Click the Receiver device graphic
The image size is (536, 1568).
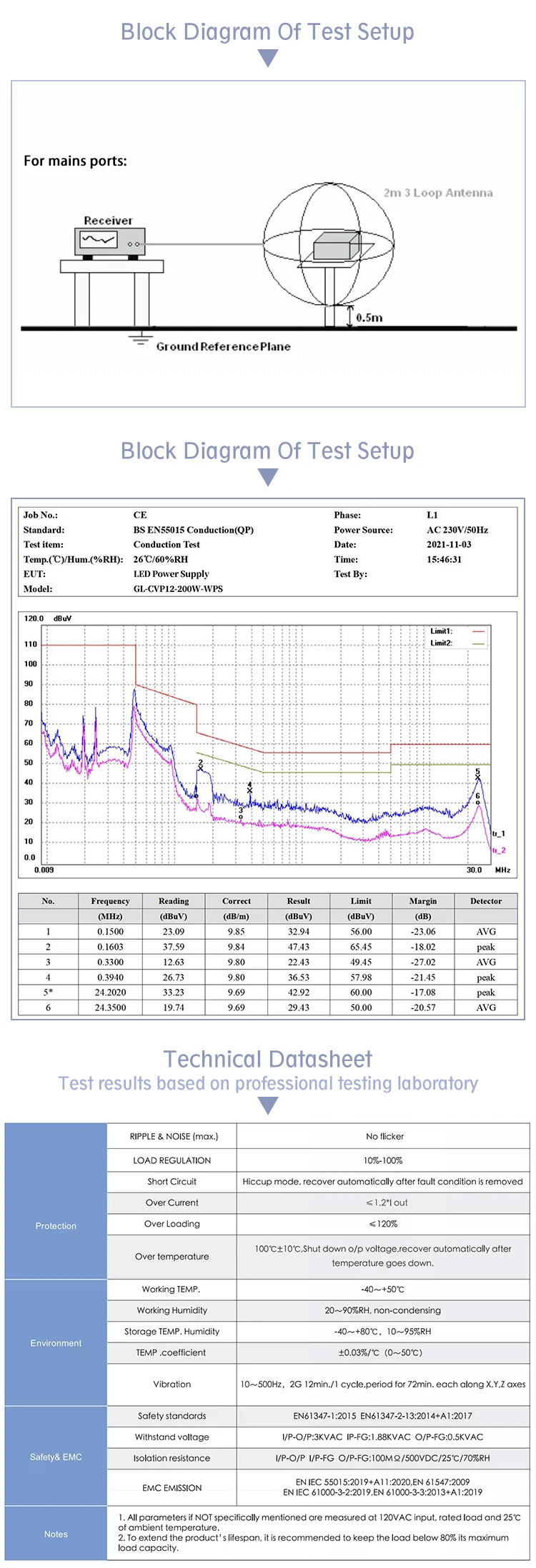coord(109,242)
